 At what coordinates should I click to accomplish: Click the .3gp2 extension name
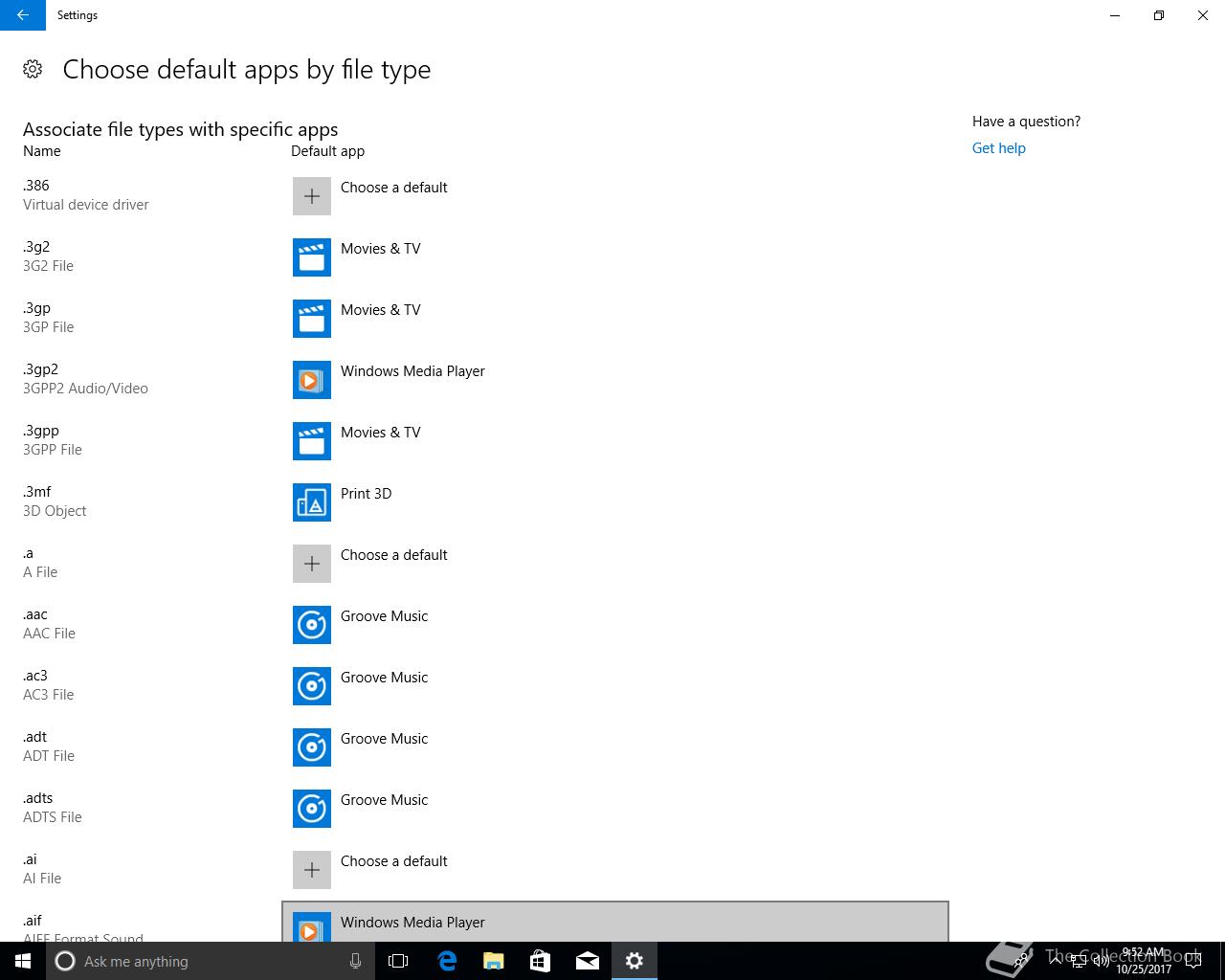(x=40, y=369)
